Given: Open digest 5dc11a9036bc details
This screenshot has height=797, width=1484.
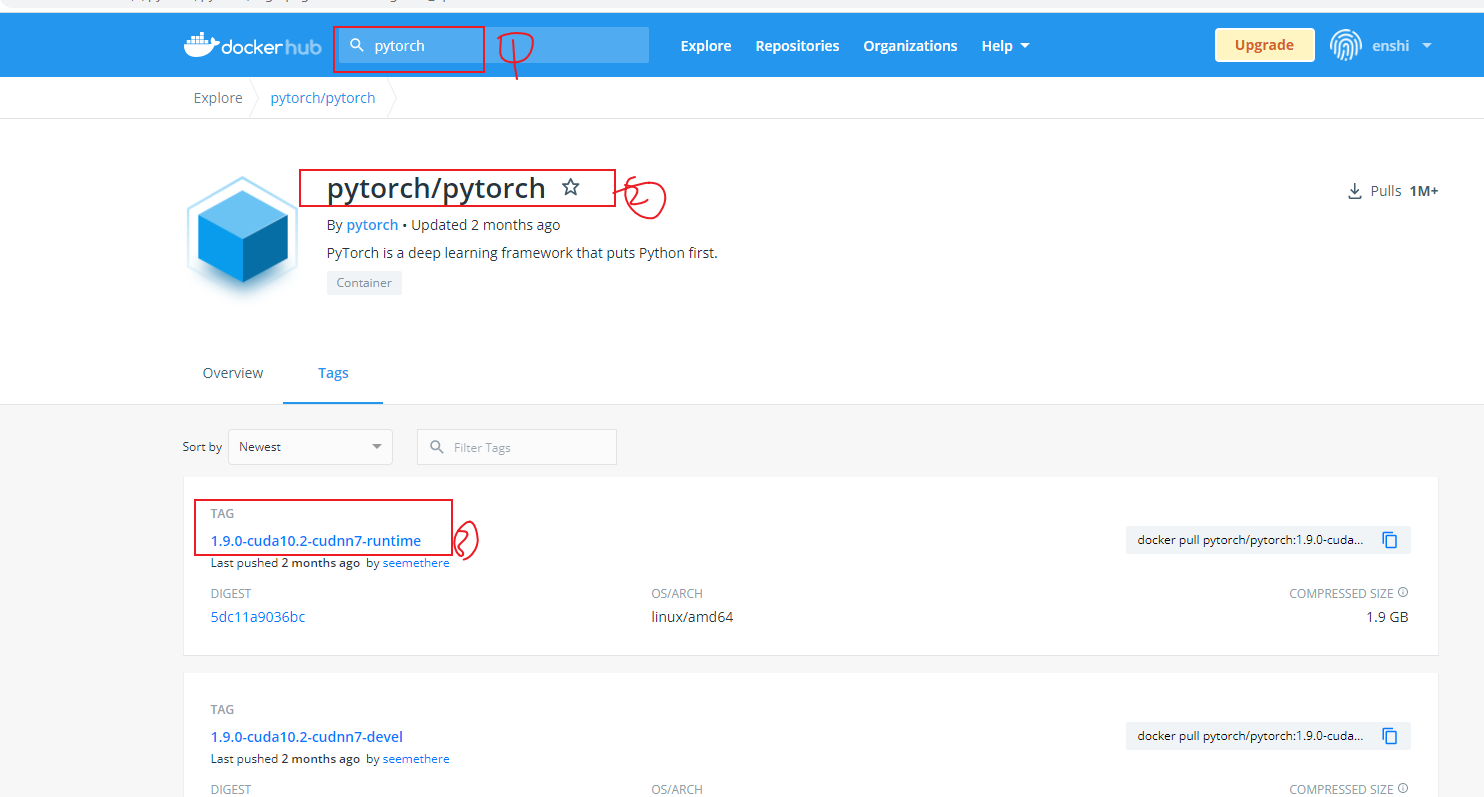Looking at the screenshot, I should 258,616.
